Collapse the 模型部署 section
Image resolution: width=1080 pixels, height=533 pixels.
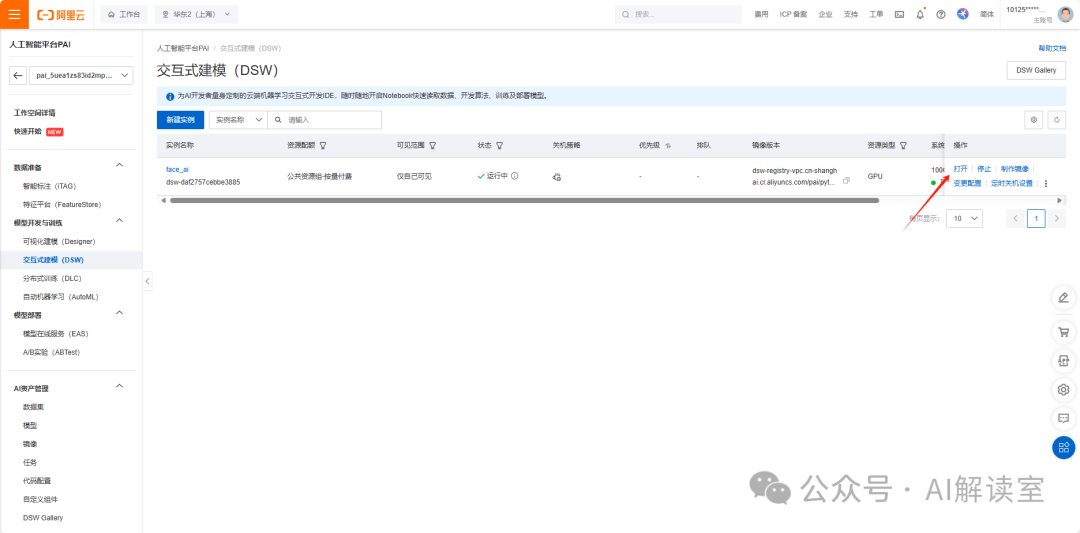click(x=119, y=313)
